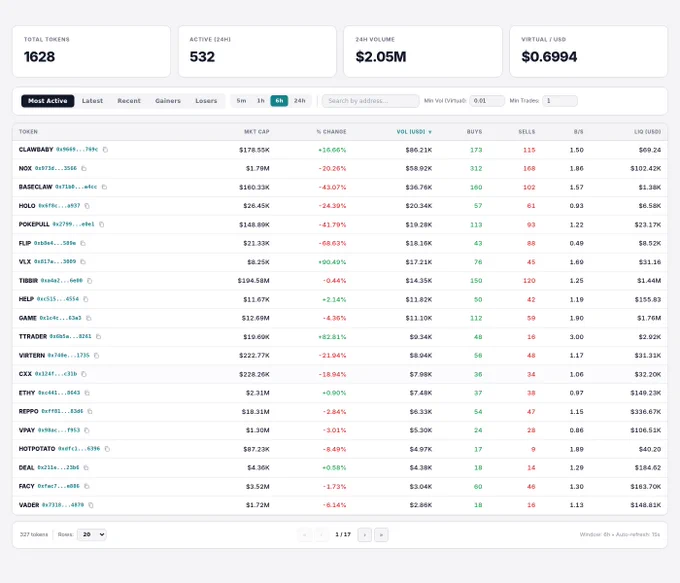This screenshot has width=680, height=583.
Task: Go to the previous page
Action: pyautogui.click(x=321, y=535)
